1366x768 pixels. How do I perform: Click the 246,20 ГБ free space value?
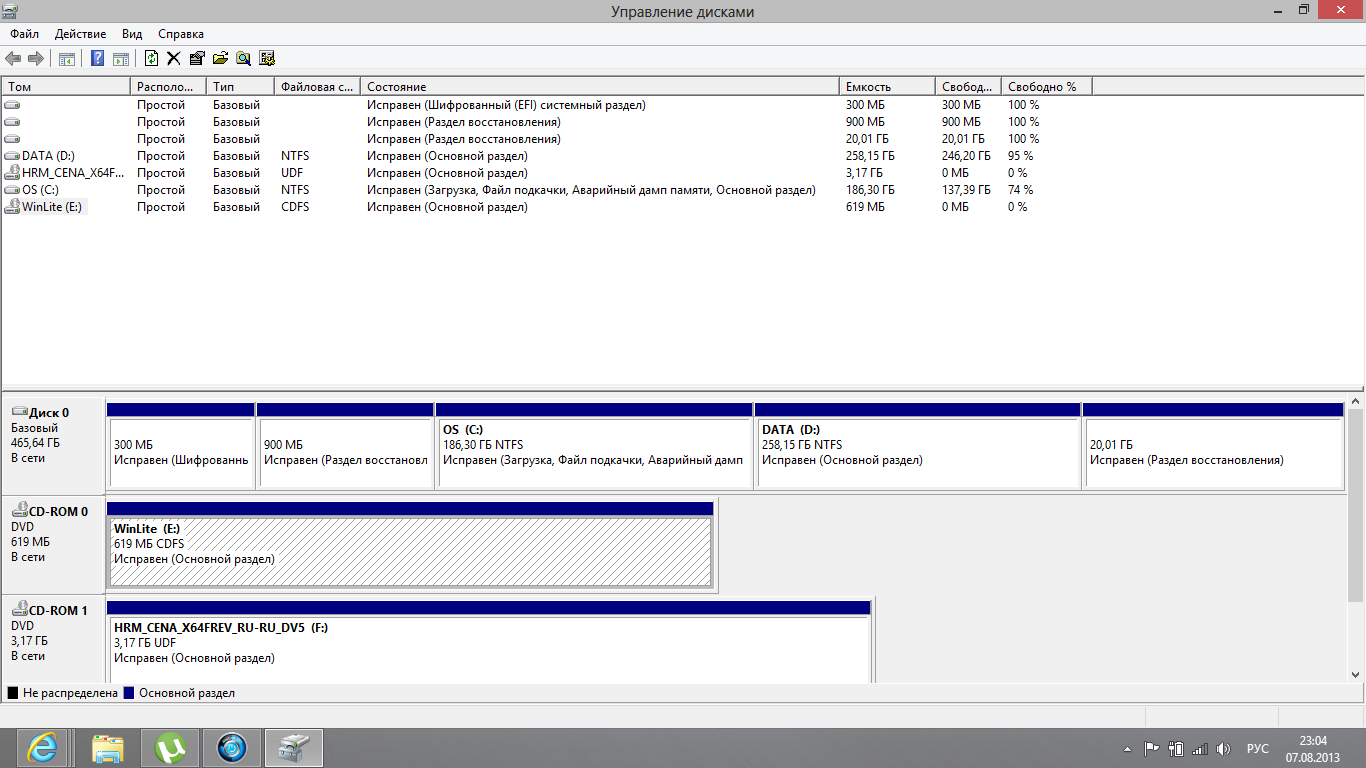[x=965, y=156]
